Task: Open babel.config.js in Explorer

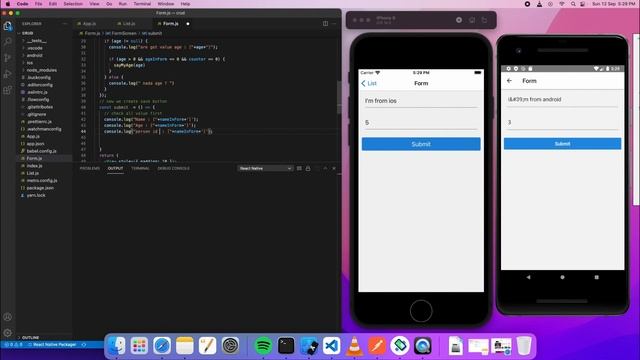Action: (x=41, y=151)
